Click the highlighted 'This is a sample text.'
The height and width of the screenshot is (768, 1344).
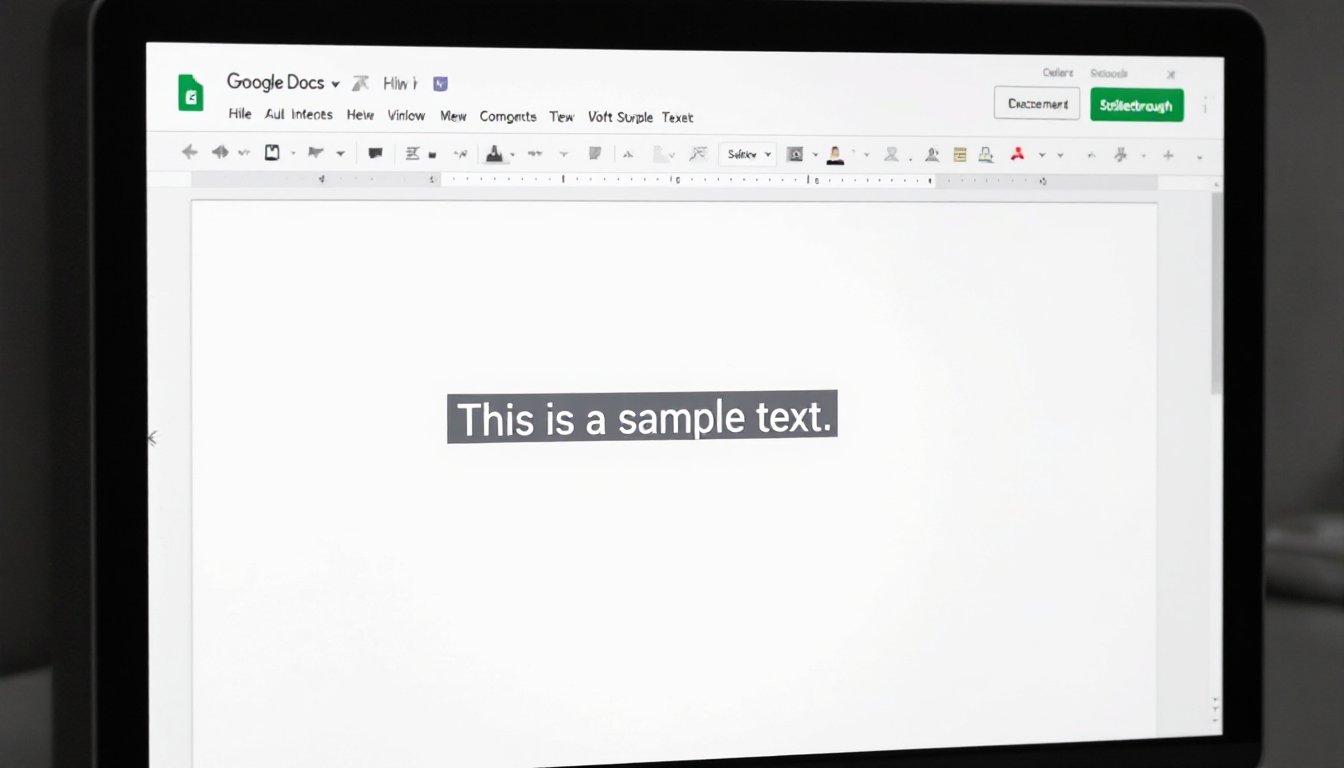click(x=642, y=417)
